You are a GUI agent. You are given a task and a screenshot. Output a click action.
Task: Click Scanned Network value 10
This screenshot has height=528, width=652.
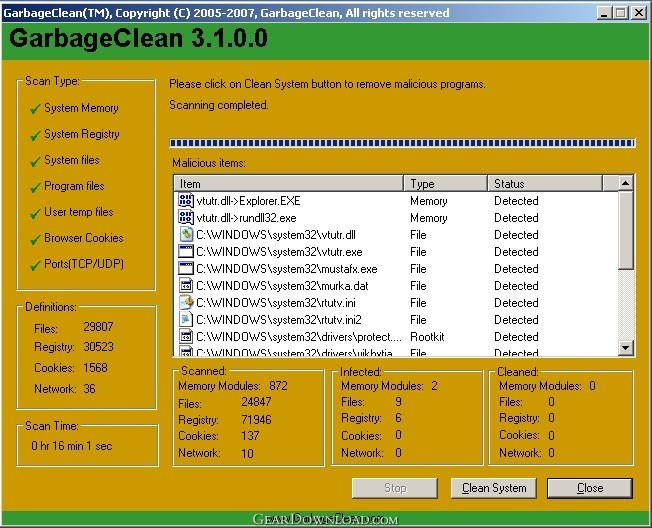point(247,453)
